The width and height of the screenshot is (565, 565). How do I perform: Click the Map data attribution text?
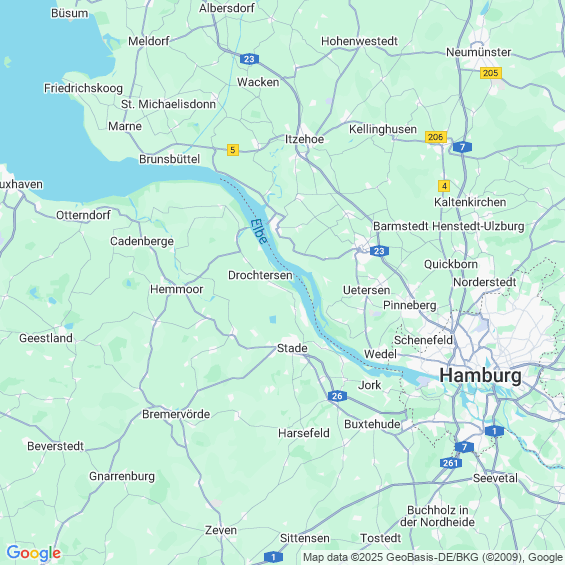[x=433, y=557]
